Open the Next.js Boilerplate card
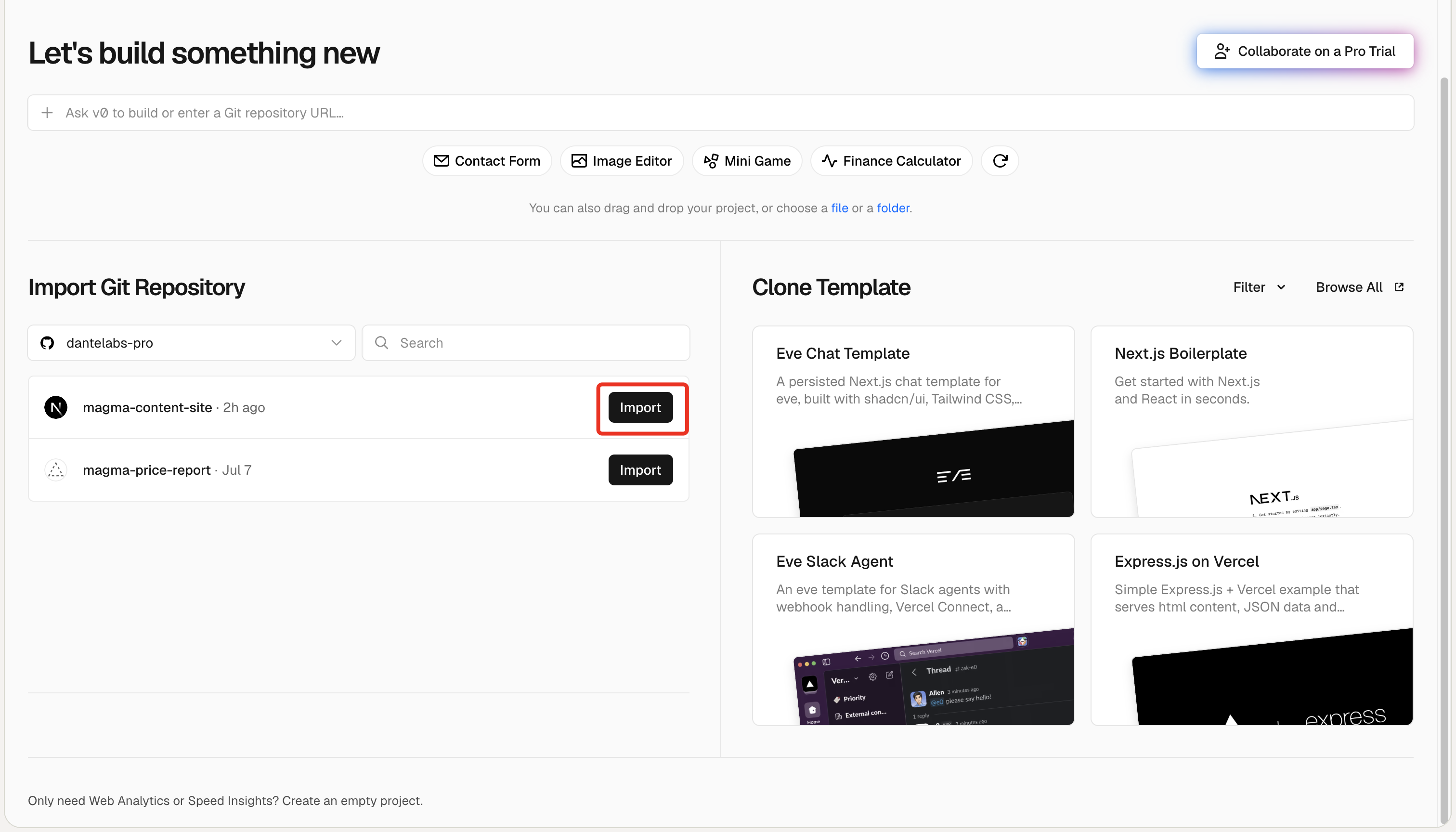This screenshot has height=832, width=1456. 1251,422
